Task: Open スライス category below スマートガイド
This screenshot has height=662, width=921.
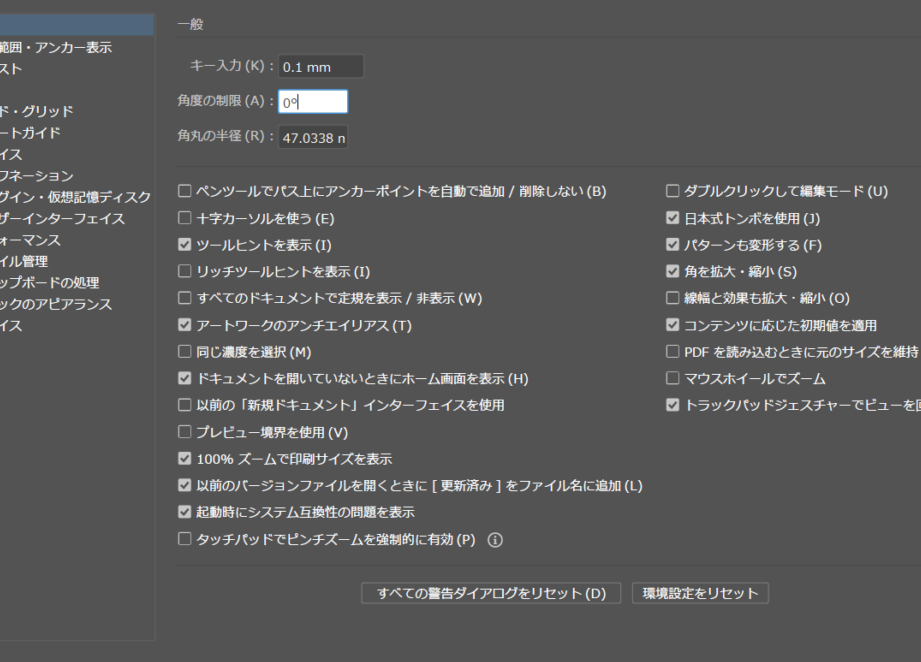Action: pyautogui.click(x=11, y=154)
